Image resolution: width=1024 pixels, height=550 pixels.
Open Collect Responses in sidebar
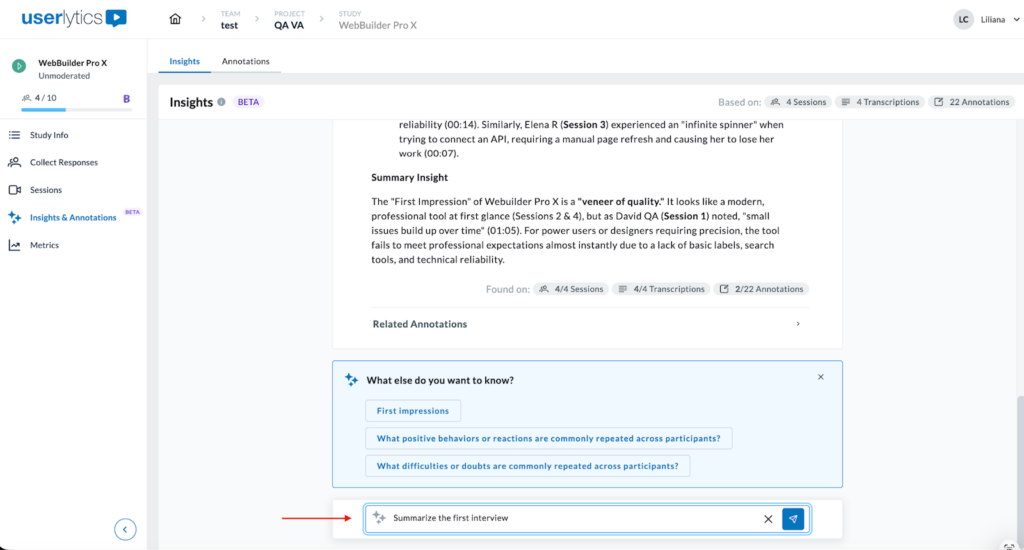pyautogui.click(x=64, y=162)
